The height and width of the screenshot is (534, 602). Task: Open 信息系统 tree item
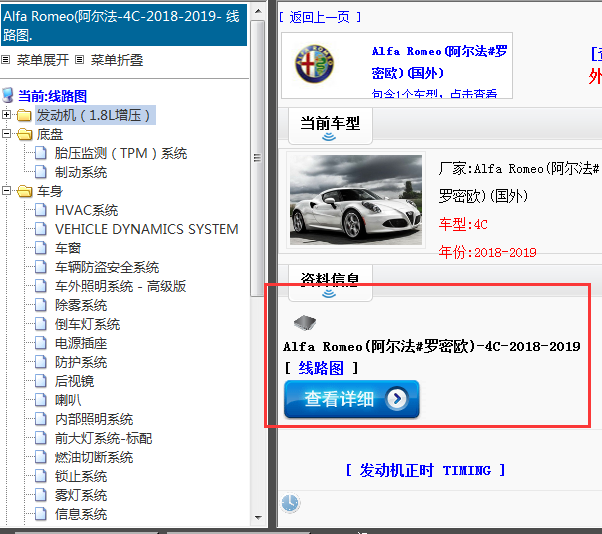click(x=81, y=514)
